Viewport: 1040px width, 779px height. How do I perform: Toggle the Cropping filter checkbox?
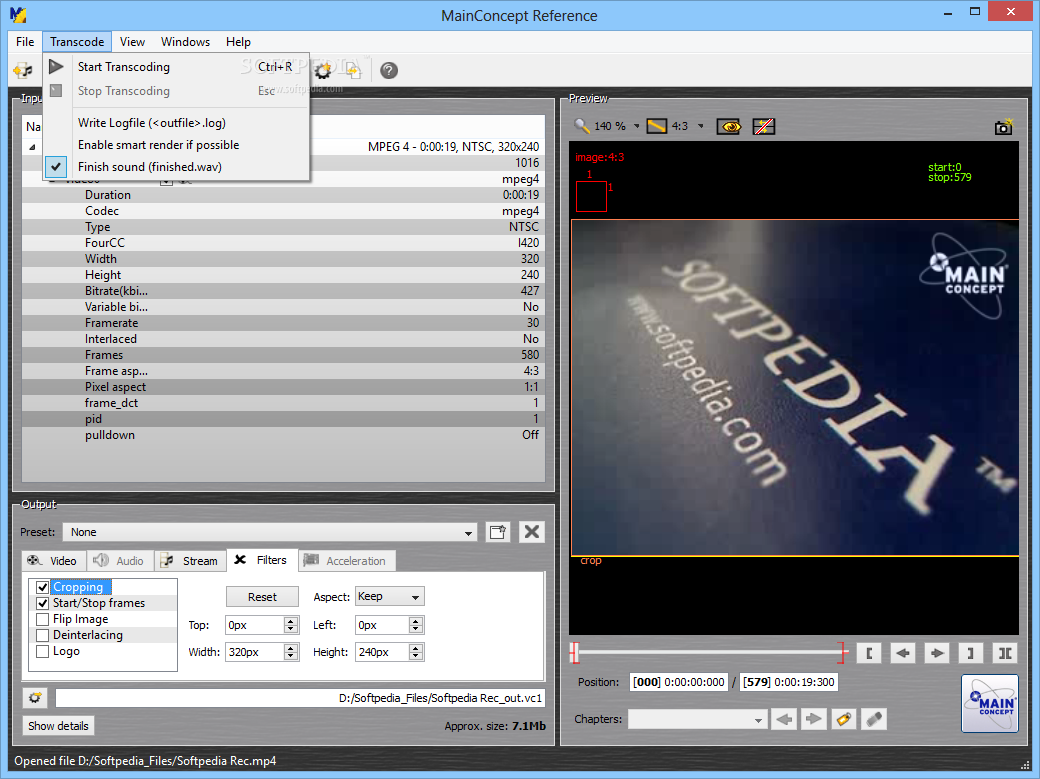pyautogui.click(x=42, y=587)
